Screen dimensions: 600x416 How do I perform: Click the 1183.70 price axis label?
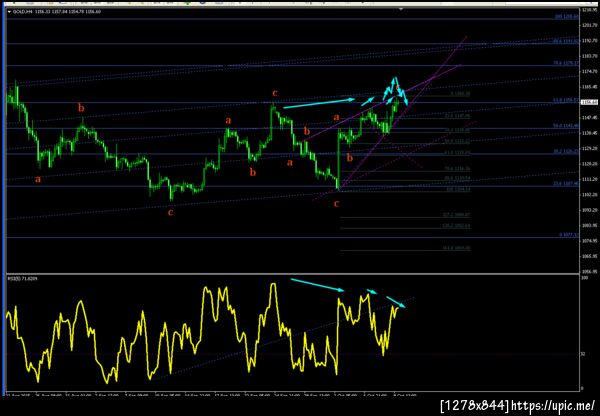click(590, 56)
